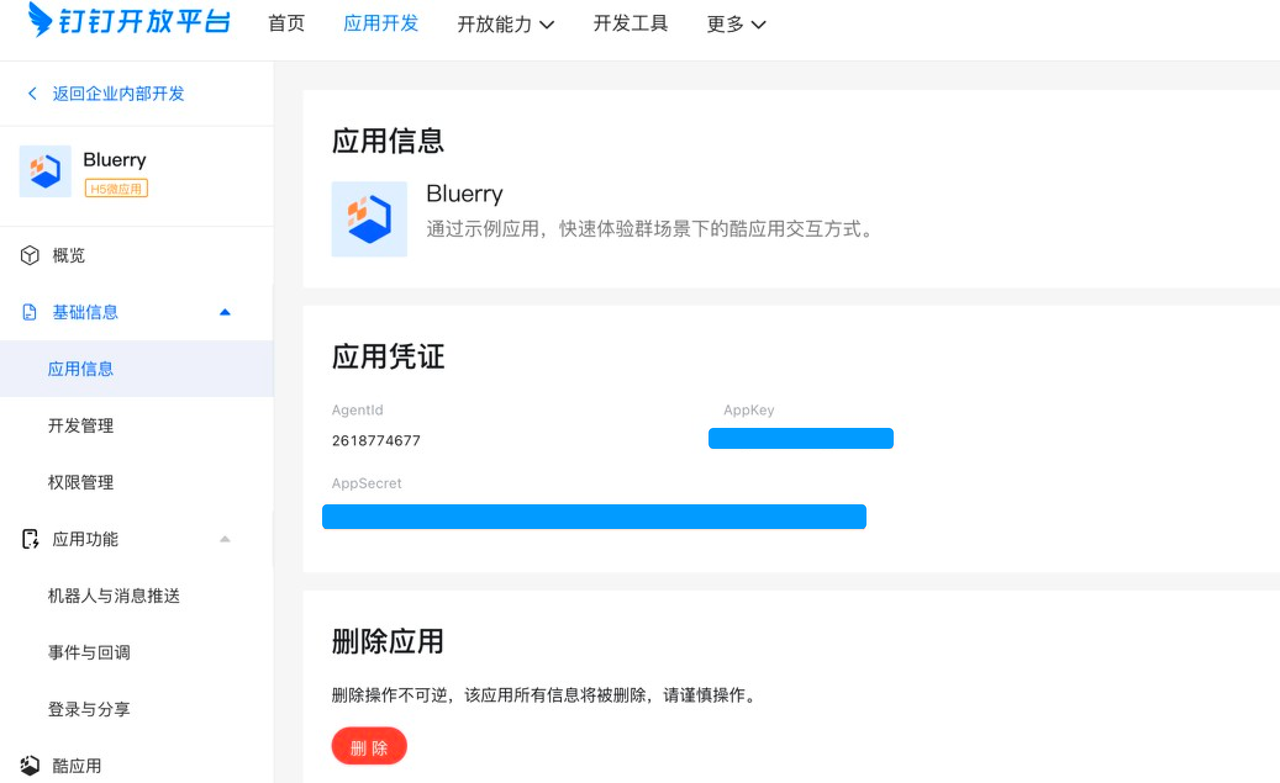Click the DingTalk Open Platform logo
This screenshot has width=1280, height=783.
pyautogui.click(x=130, y=22)
